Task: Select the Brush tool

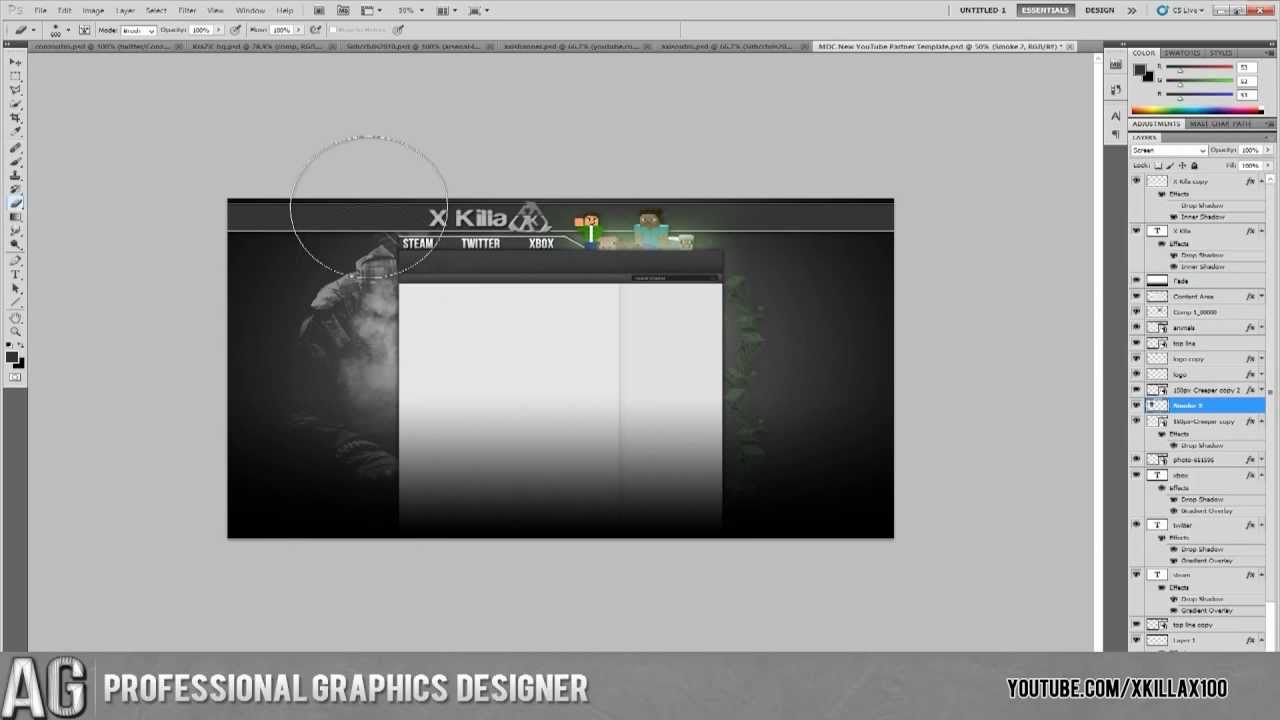Action: tap(15, 162)
